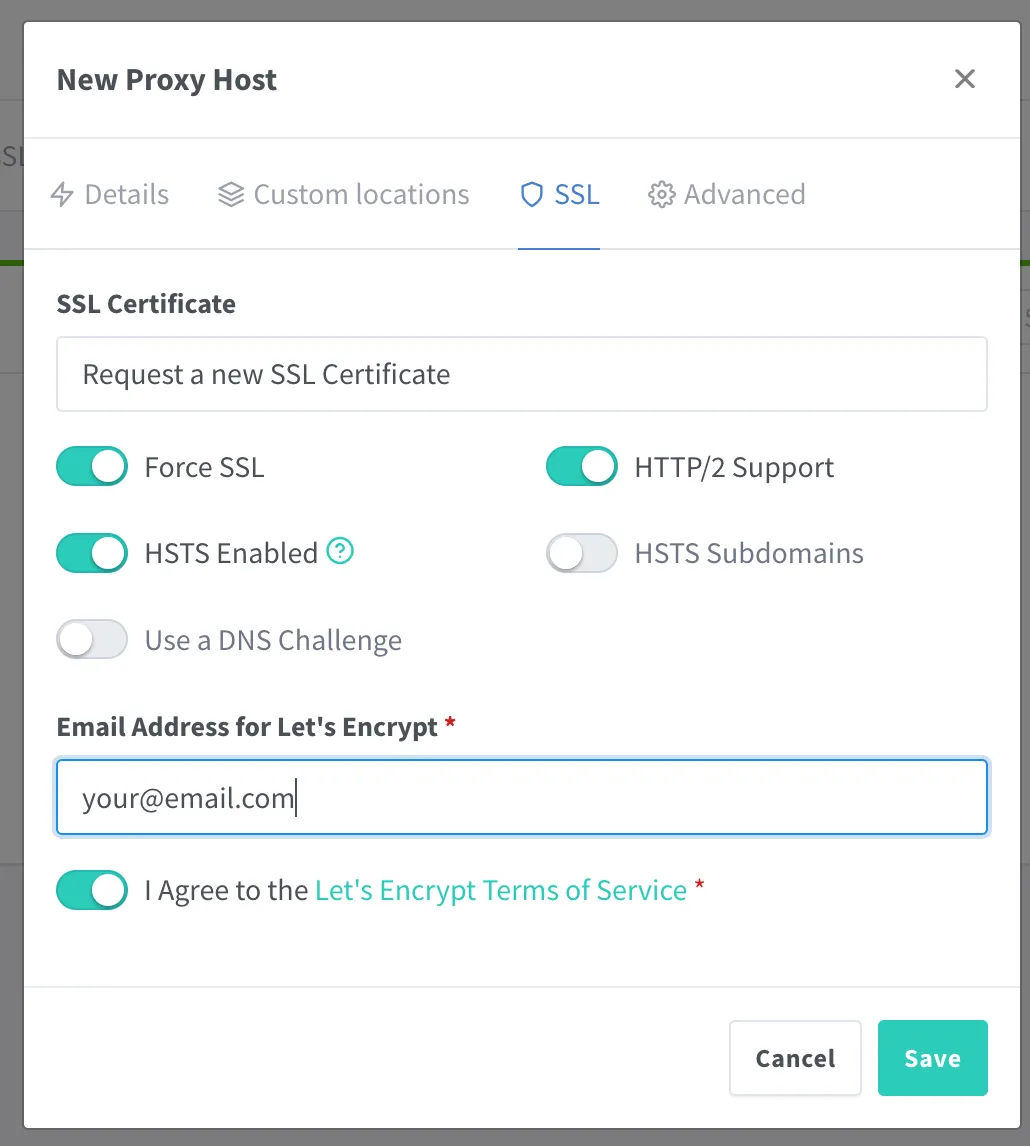This screenshot has height=1146, width=1030.
Task: Focus the Let's Encrypt email address field
Action: [x=522, y=797]
